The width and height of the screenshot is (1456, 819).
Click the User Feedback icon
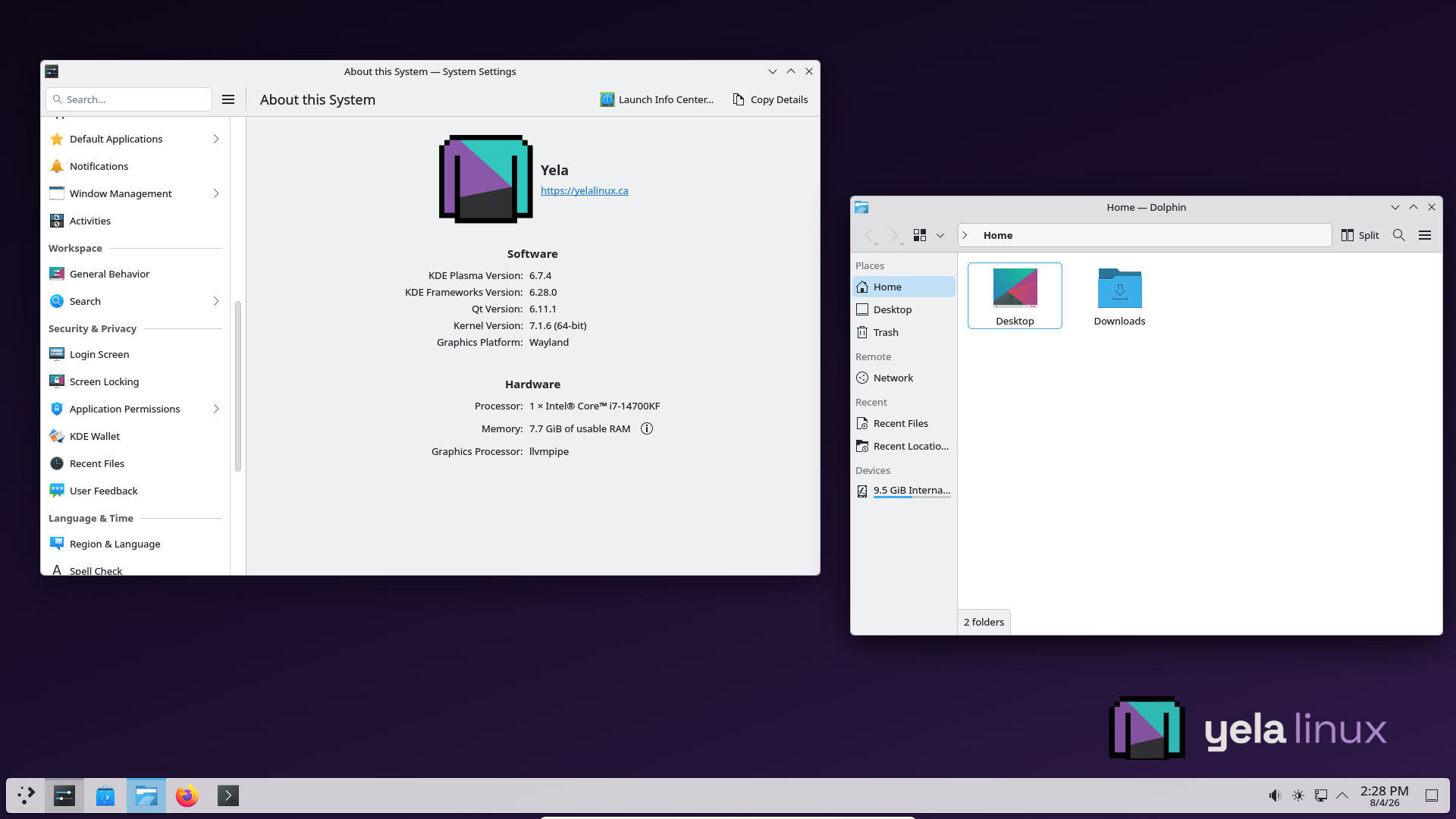tap(57, 491)
